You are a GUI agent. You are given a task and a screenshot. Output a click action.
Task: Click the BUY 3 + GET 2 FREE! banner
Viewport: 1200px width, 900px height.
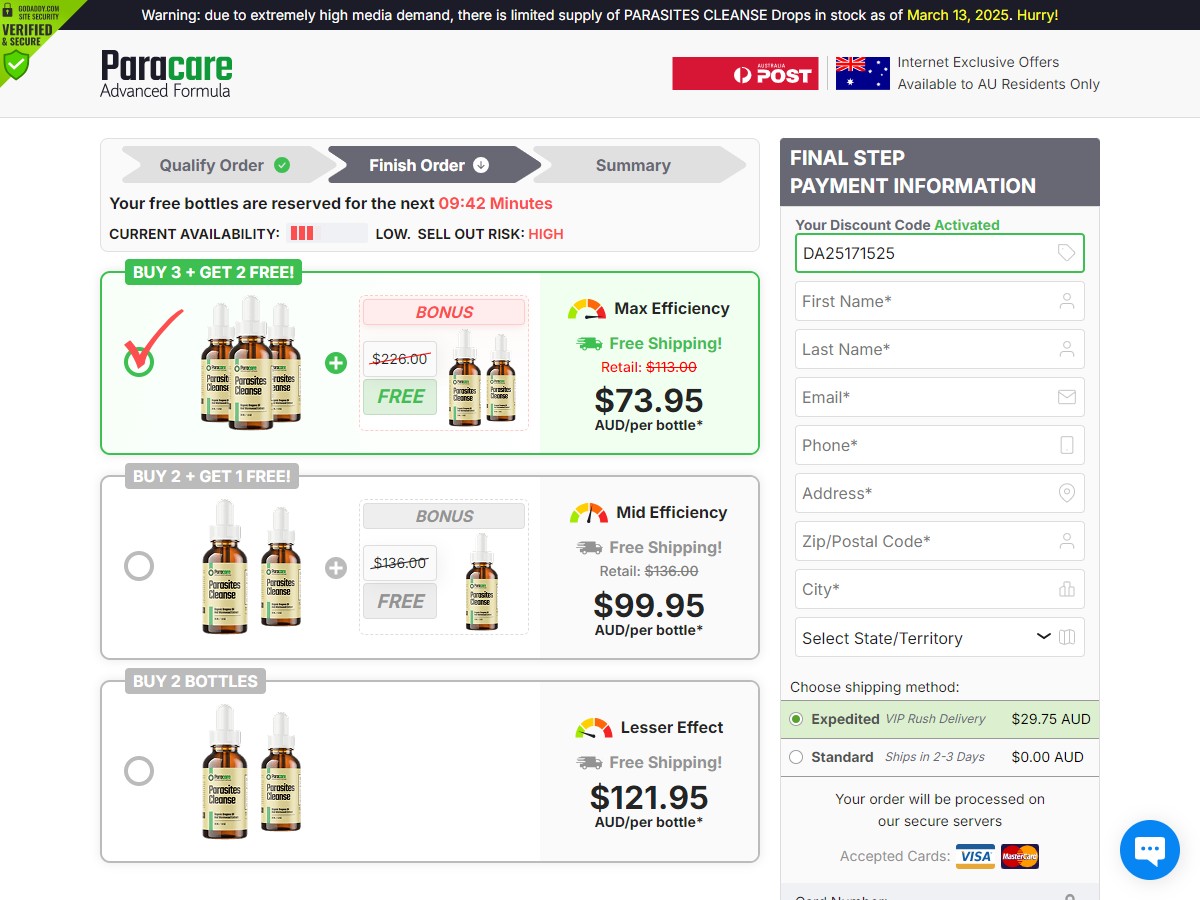tap(214, 272)
